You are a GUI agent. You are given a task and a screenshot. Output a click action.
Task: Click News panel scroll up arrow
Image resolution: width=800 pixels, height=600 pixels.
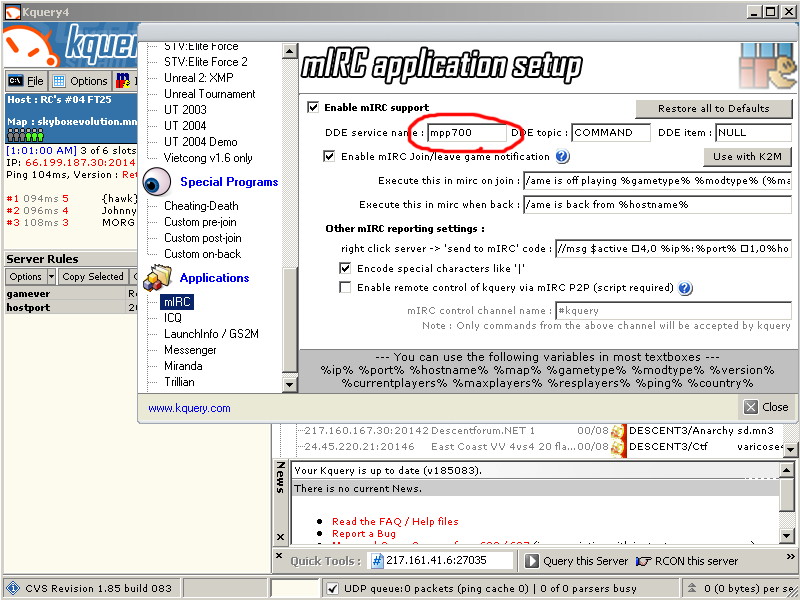click(x=786, y=469)
